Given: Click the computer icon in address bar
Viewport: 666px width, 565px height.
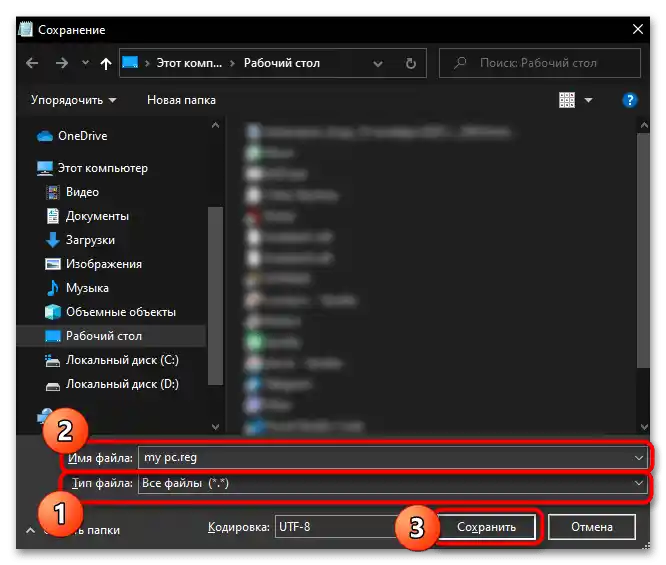Looking at the screenshot, I should click(x=130, y=63).
